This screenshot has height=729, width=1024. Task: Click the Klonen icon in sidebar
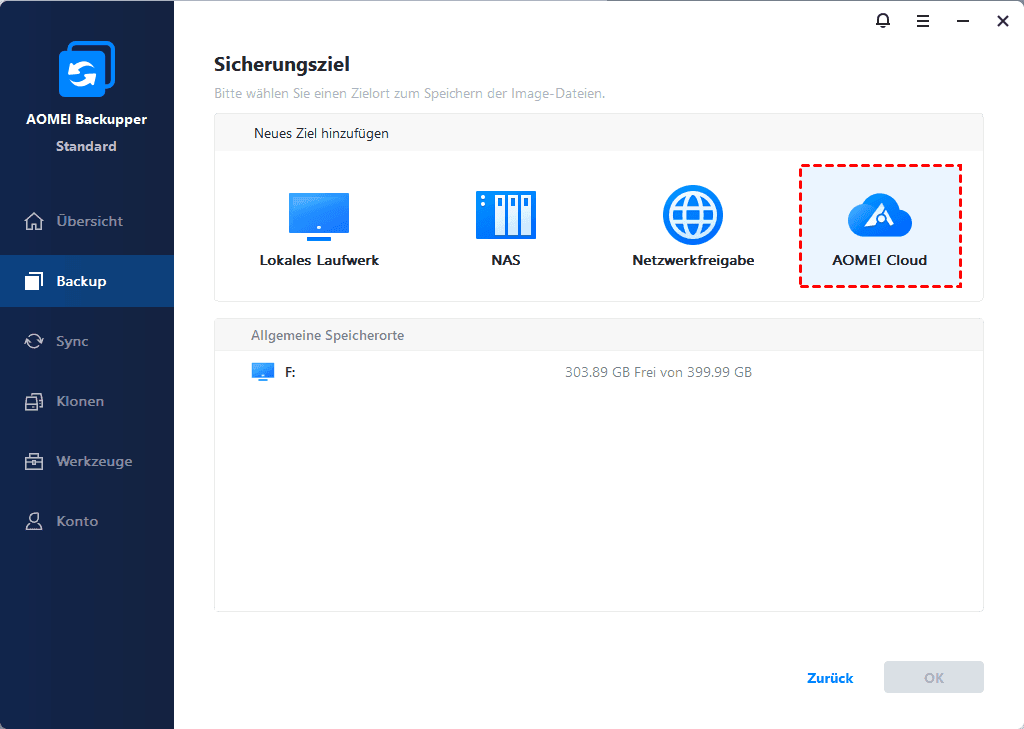coord(34,401)
